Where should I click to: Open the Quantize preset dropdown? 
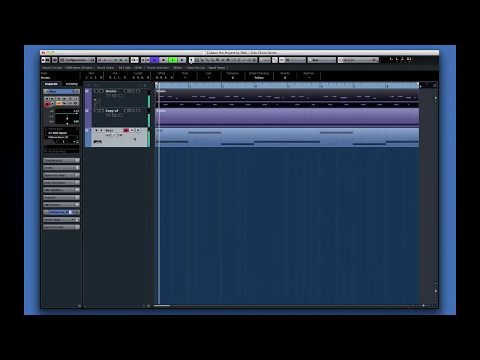point(358,60)
